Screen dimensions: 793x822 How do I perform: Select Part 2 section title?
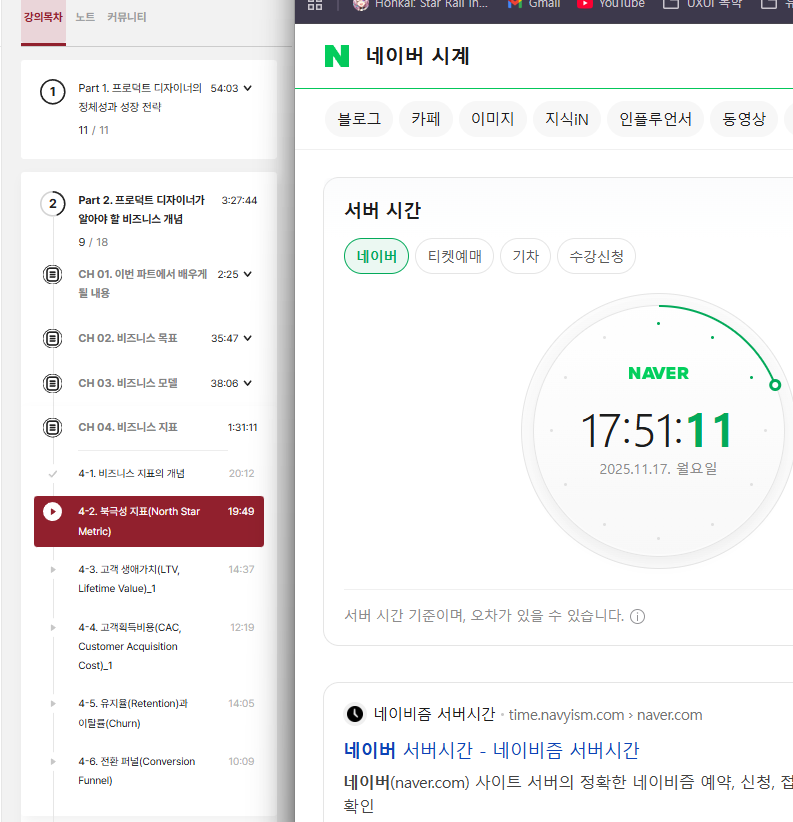pos(142,209)
